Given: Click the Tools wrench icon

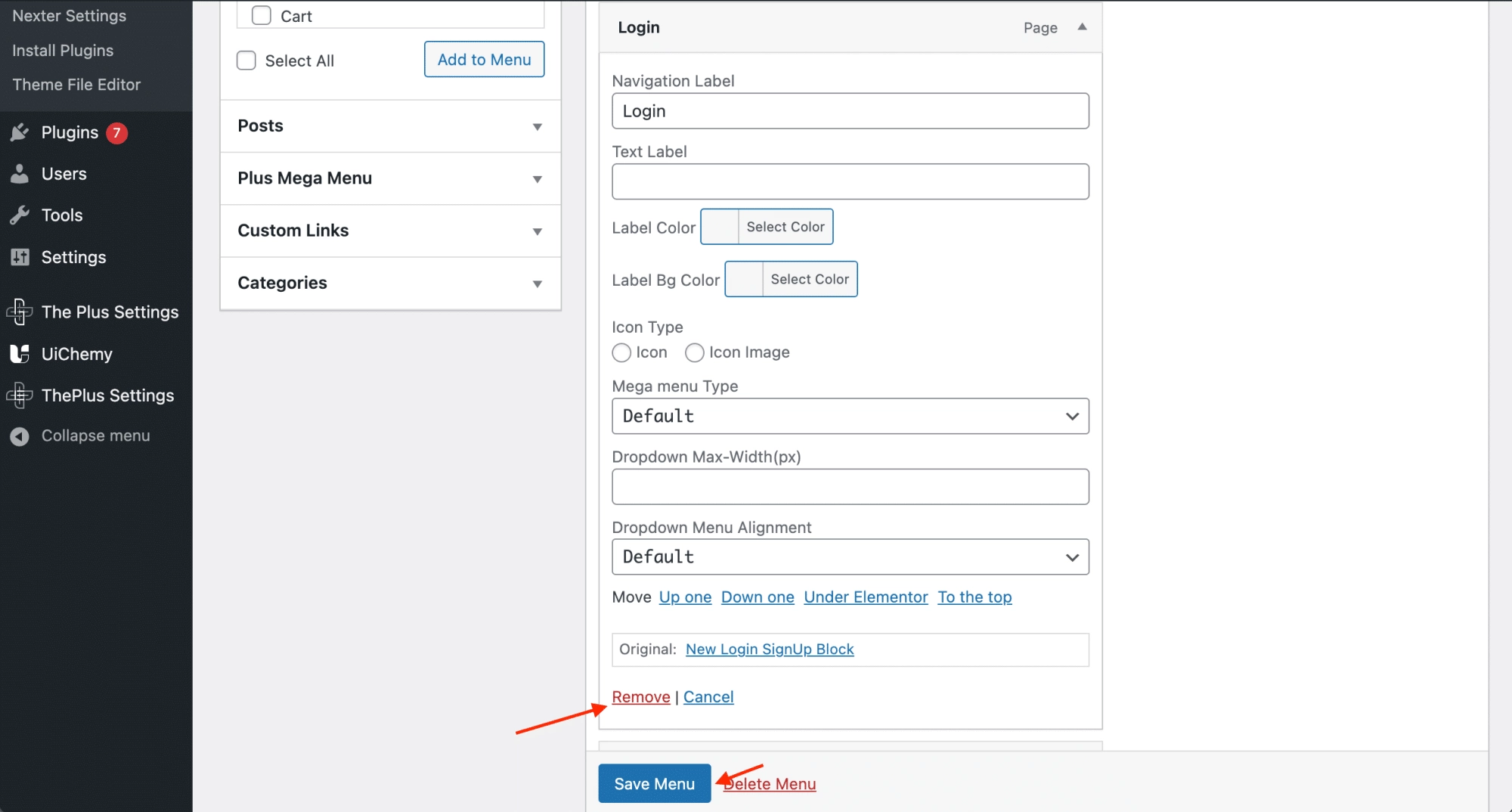Looking at the screenshot, I should [20, 215].
